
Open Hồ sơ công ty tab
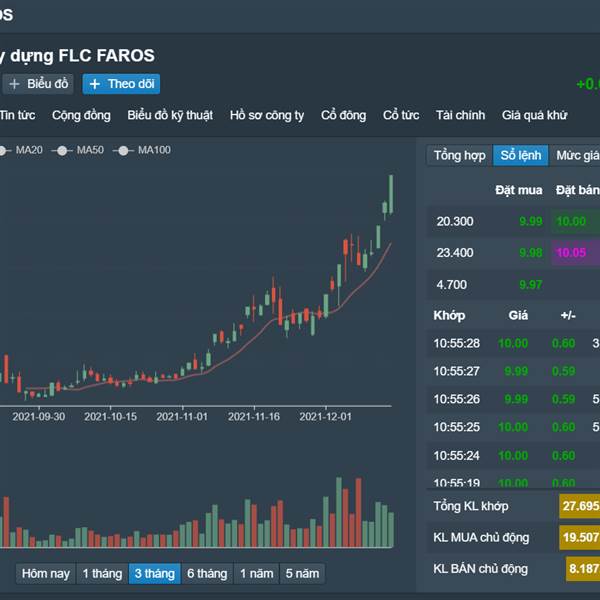point(267,115)
